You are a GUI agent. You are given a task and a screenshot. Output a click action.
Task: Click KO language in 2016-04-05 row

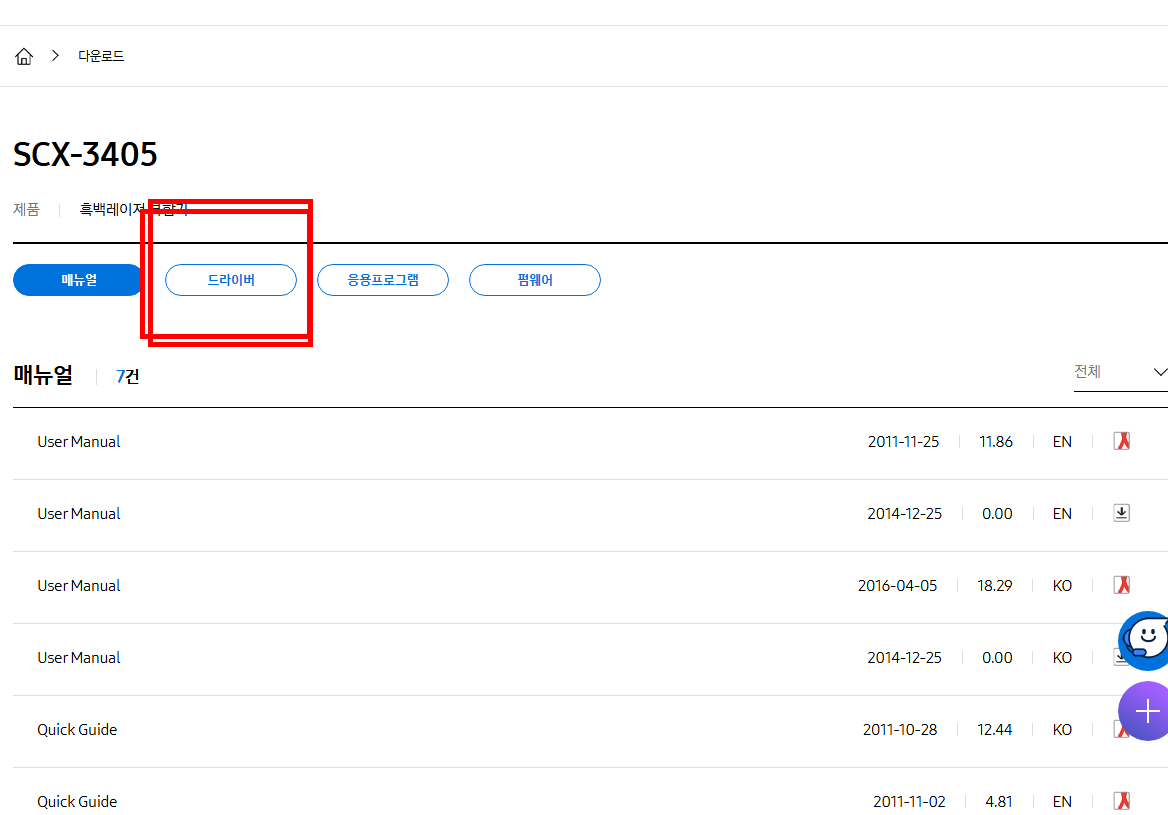[1062, 586]
